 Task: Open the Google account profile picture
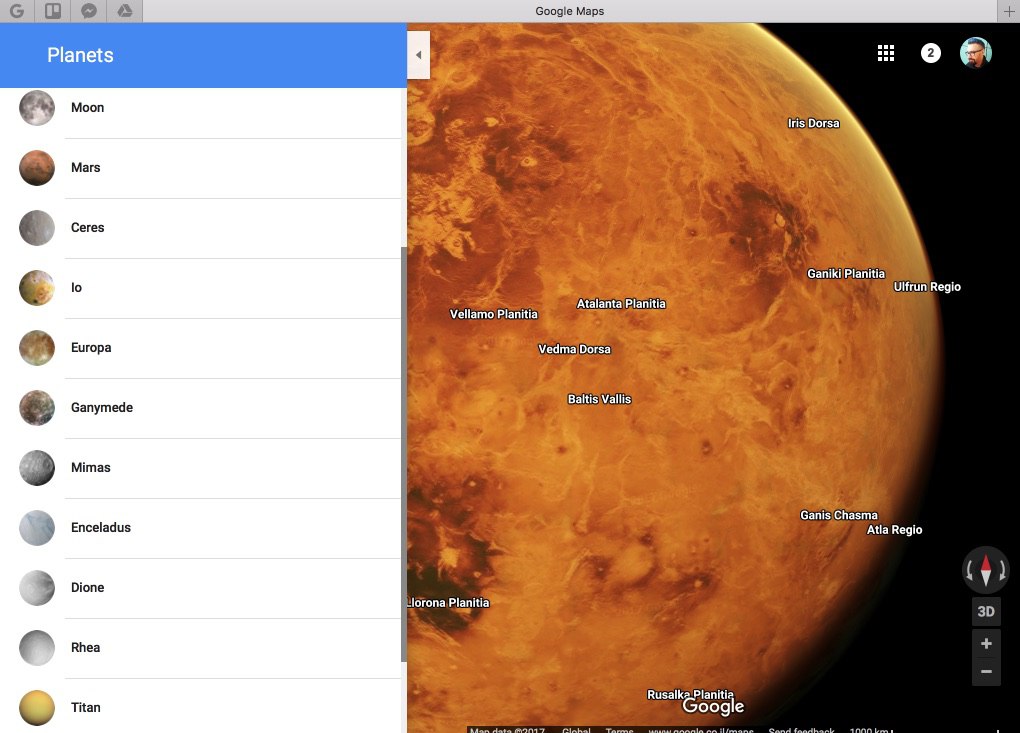(975, 53)
